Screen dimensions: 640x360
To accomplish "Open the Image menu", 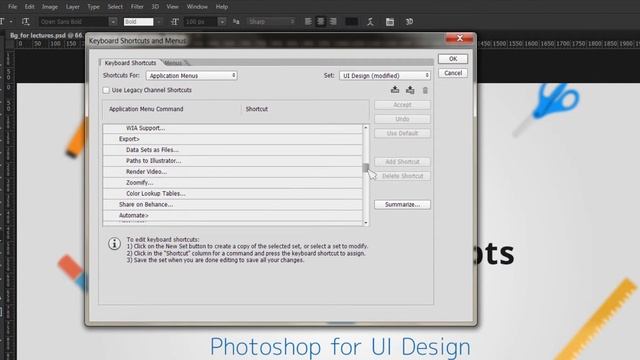I will [x=50, y=7].
